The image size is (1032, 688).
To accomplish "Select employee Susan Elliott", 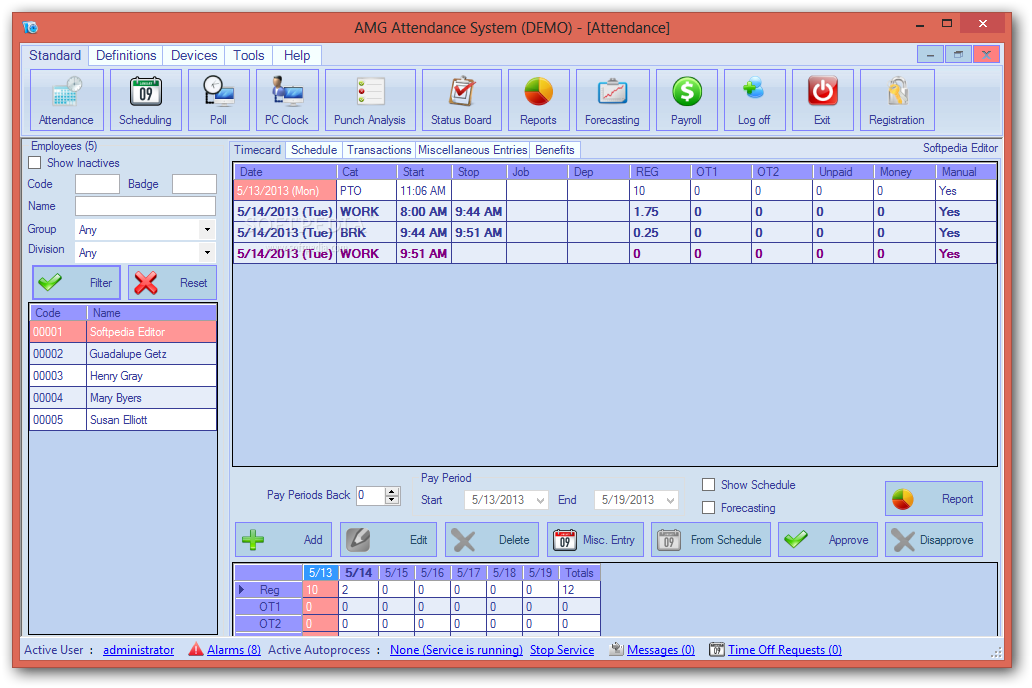I will coord(123,420).
